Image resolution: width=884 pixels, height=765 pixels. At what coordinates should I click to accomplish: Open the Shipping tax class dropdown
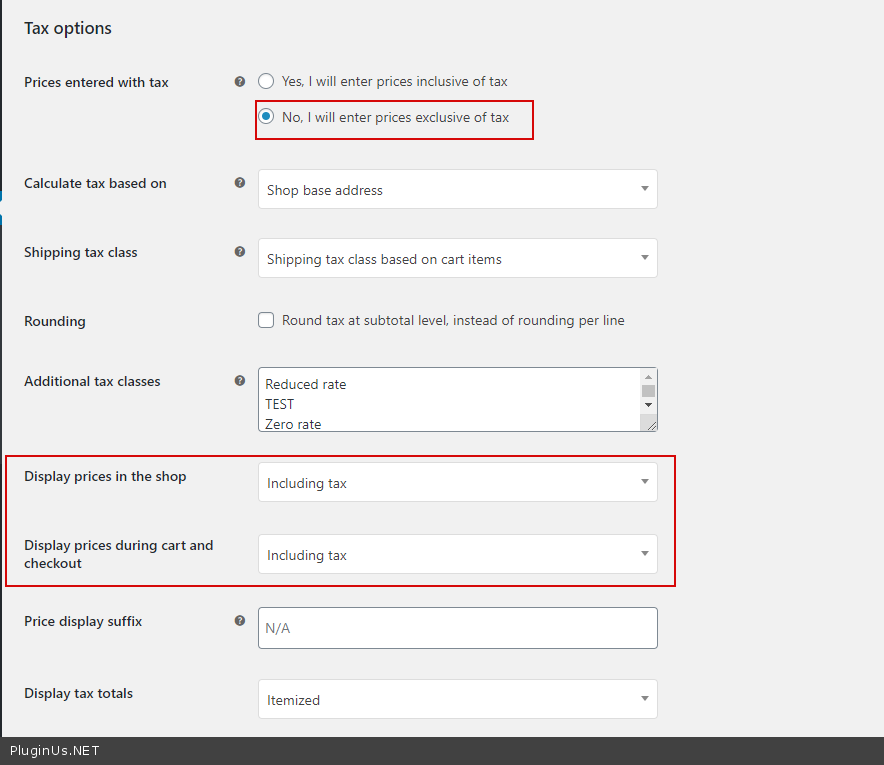tap(457, 258)
